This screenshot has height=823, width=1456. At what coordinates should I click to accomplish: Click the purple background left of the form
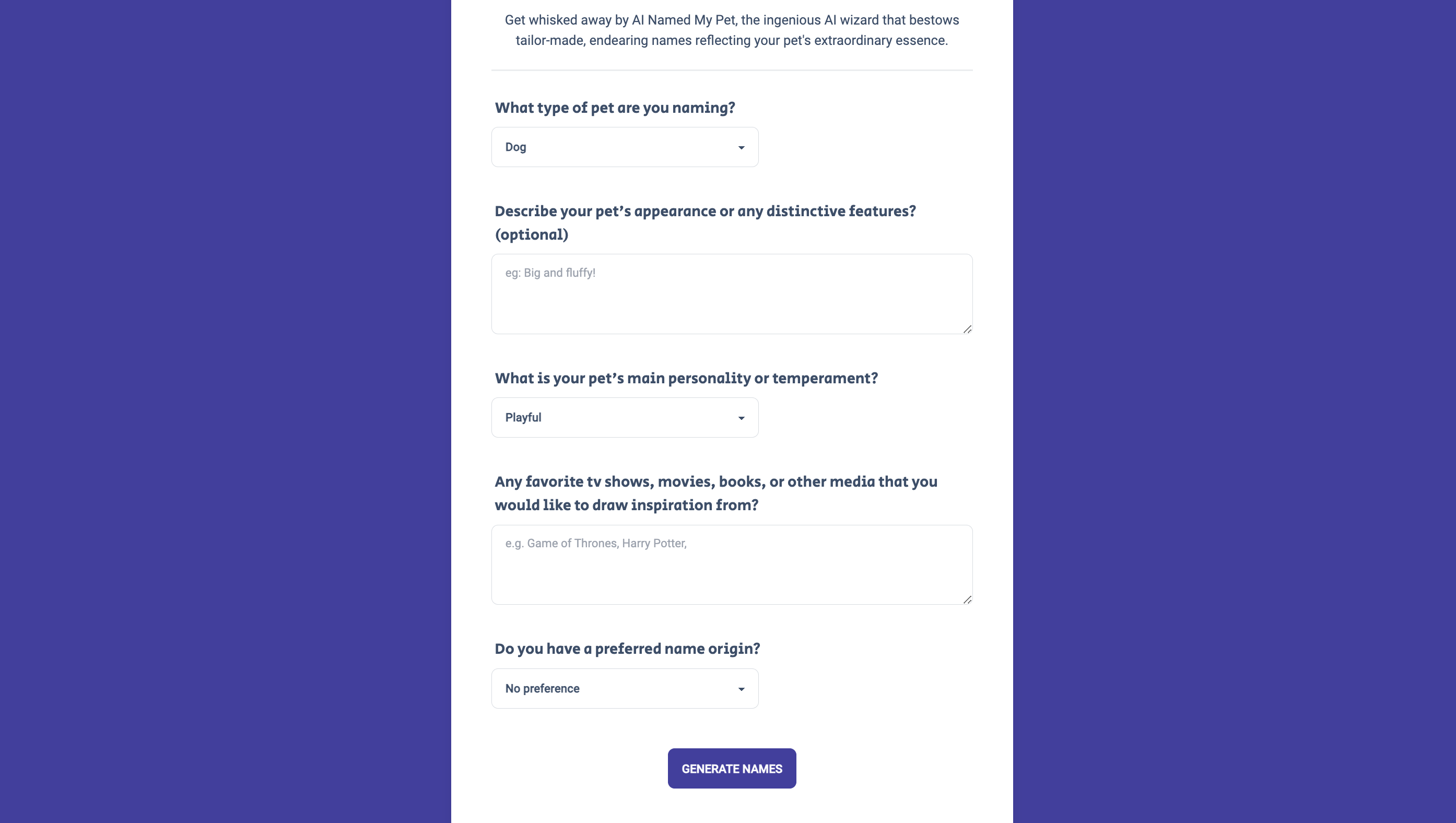tap(226, 411)
